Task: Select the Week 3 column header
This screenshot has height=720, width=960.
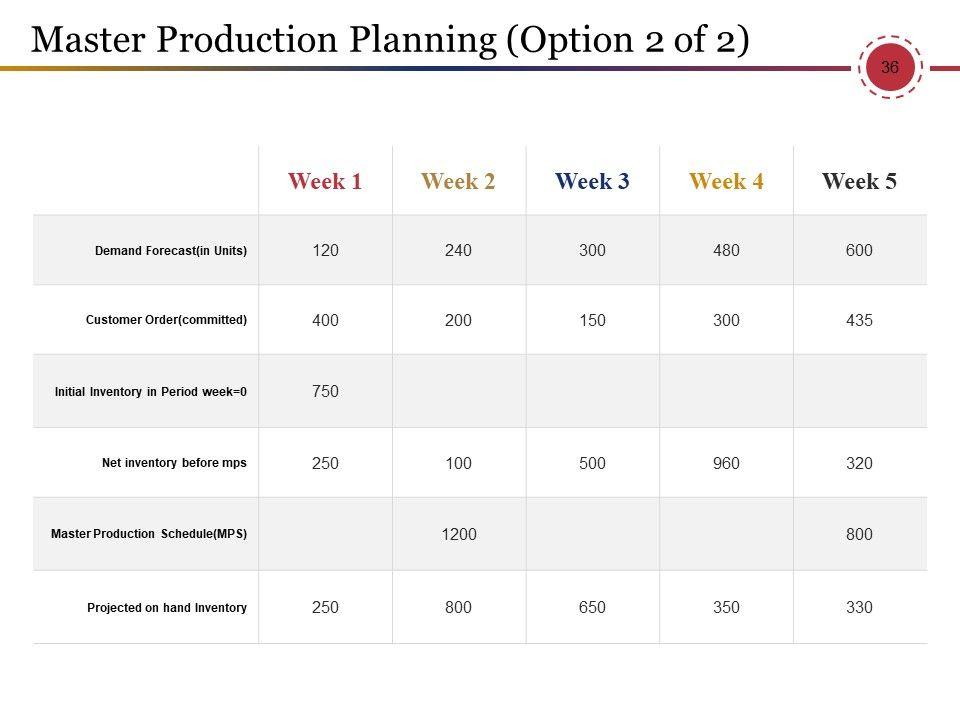Action: 592,181
